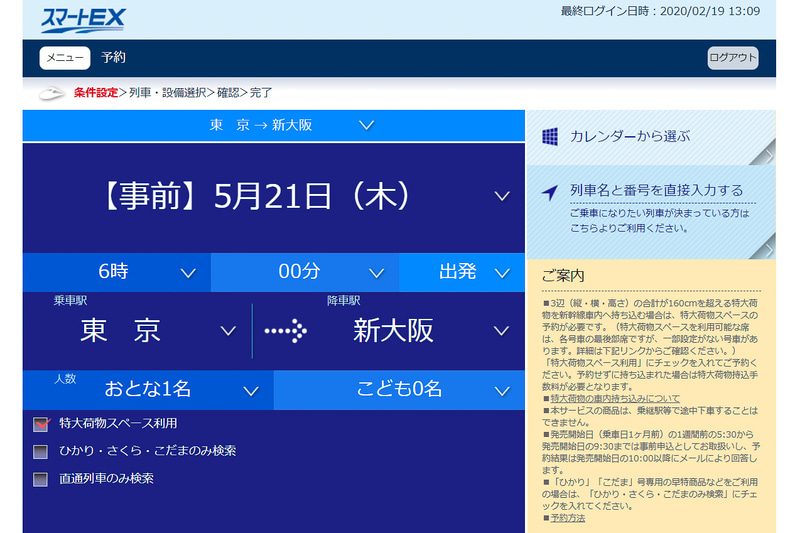Enable ひかり・さくら・こだまのみ検索 checkbox
This screenshot has width=800, height=533.
[40, 451]
